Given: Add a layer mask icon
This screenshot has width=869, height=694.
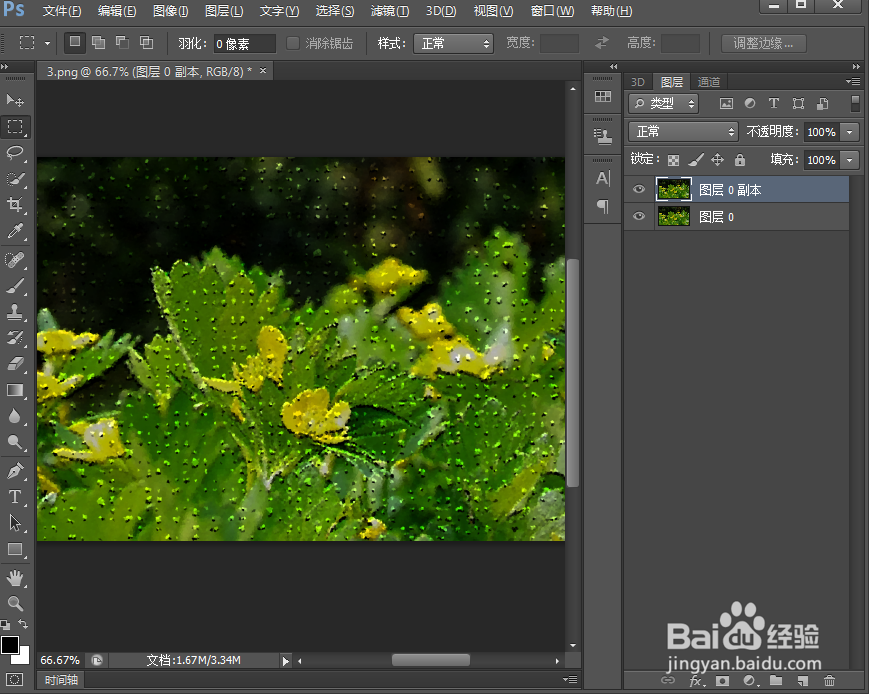Looking at the screenshot, I should click(722, 680).
